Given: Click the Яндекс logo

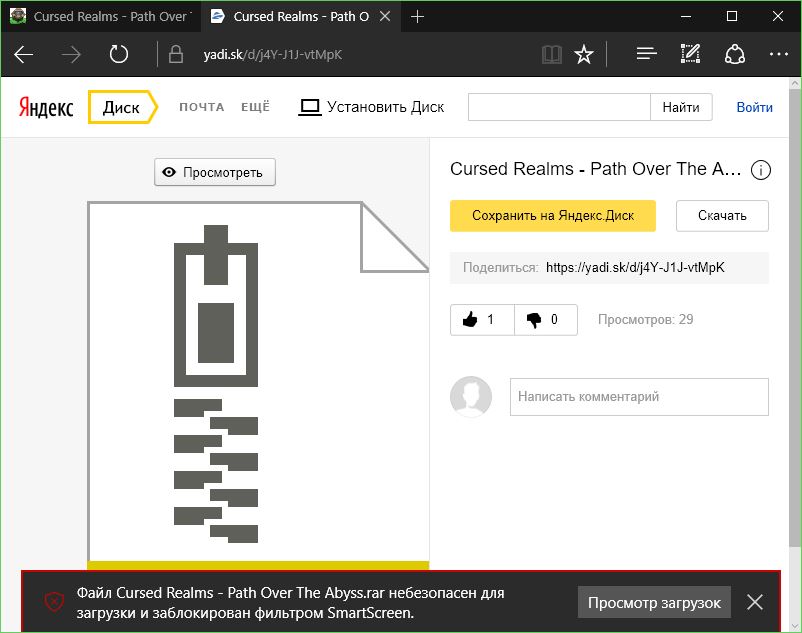Looking at the screenshot, I should pyautogui.click(x=46, y=107).
